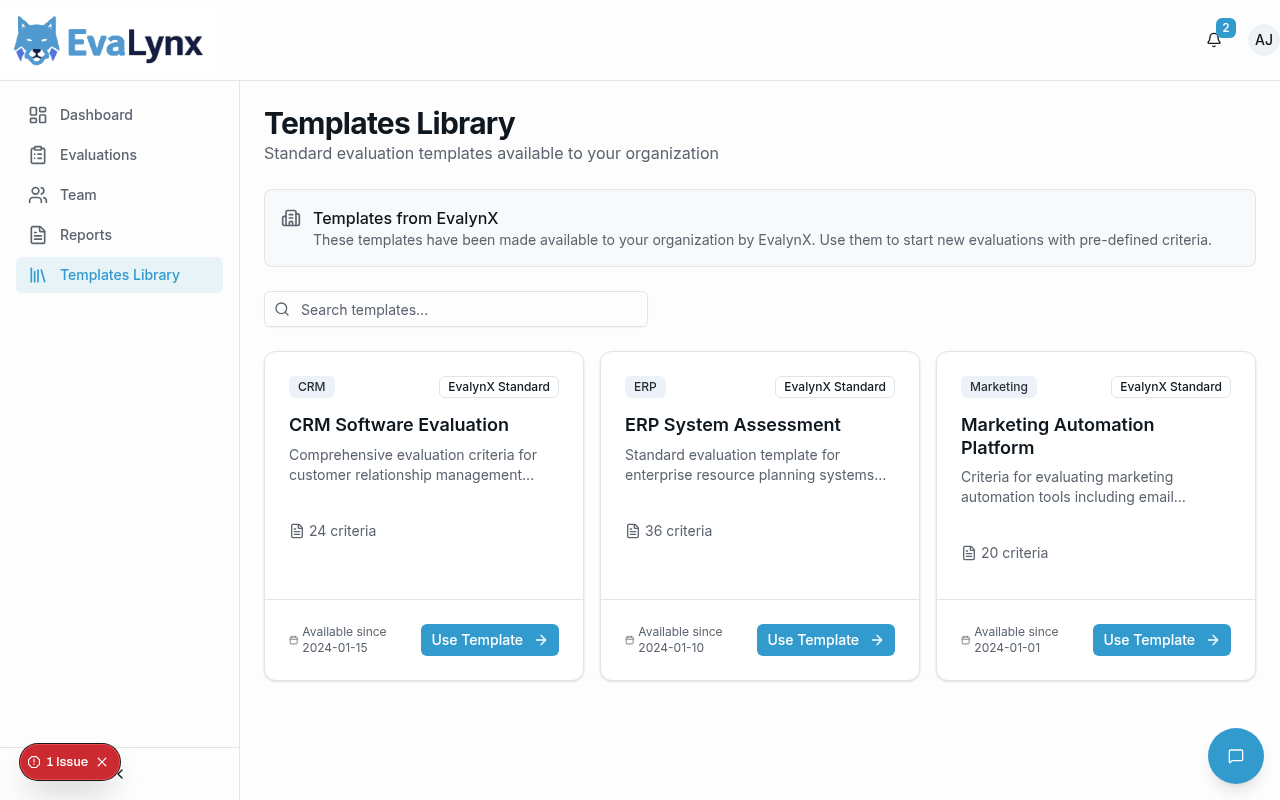Click the notification count badge showing 2
The image size is (1280, 800).
tap(1226, 28)
